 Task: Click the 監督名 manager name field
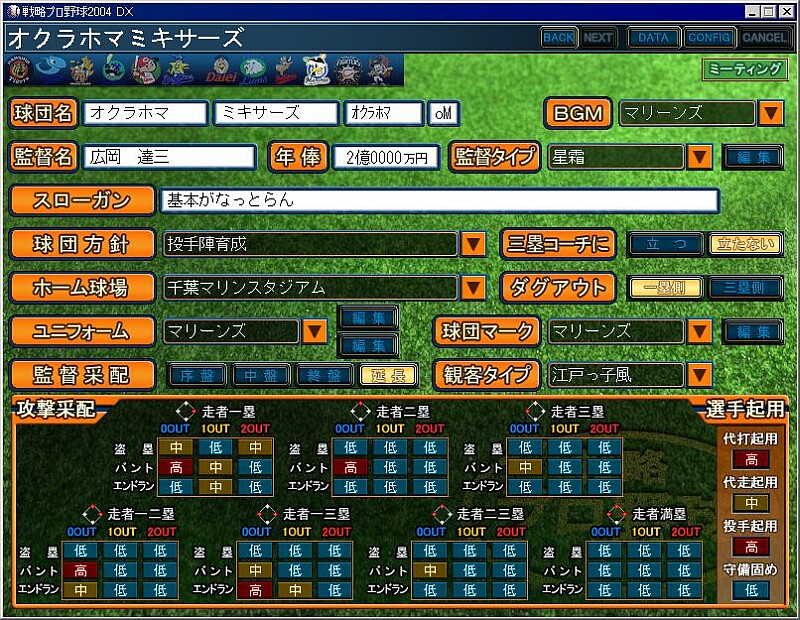coord(169,157)
